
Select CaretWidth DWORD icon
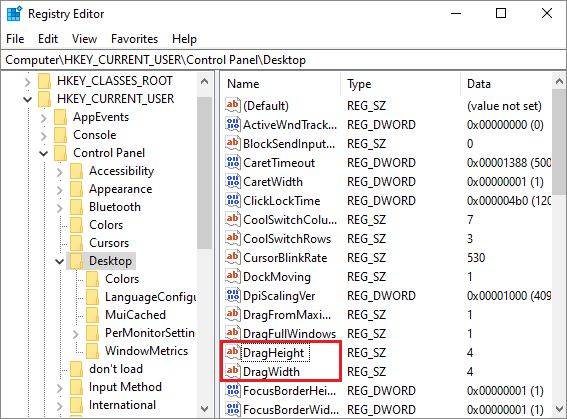(x=233, y=181)
